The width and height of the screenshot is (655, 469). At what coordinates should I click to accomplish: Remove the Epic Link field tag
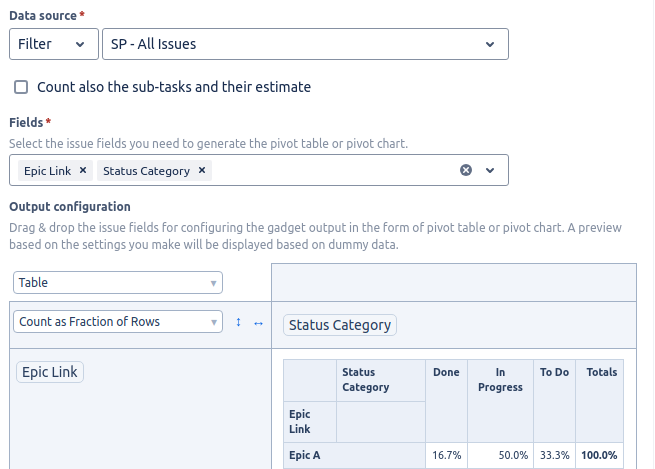tap(83, 171)
